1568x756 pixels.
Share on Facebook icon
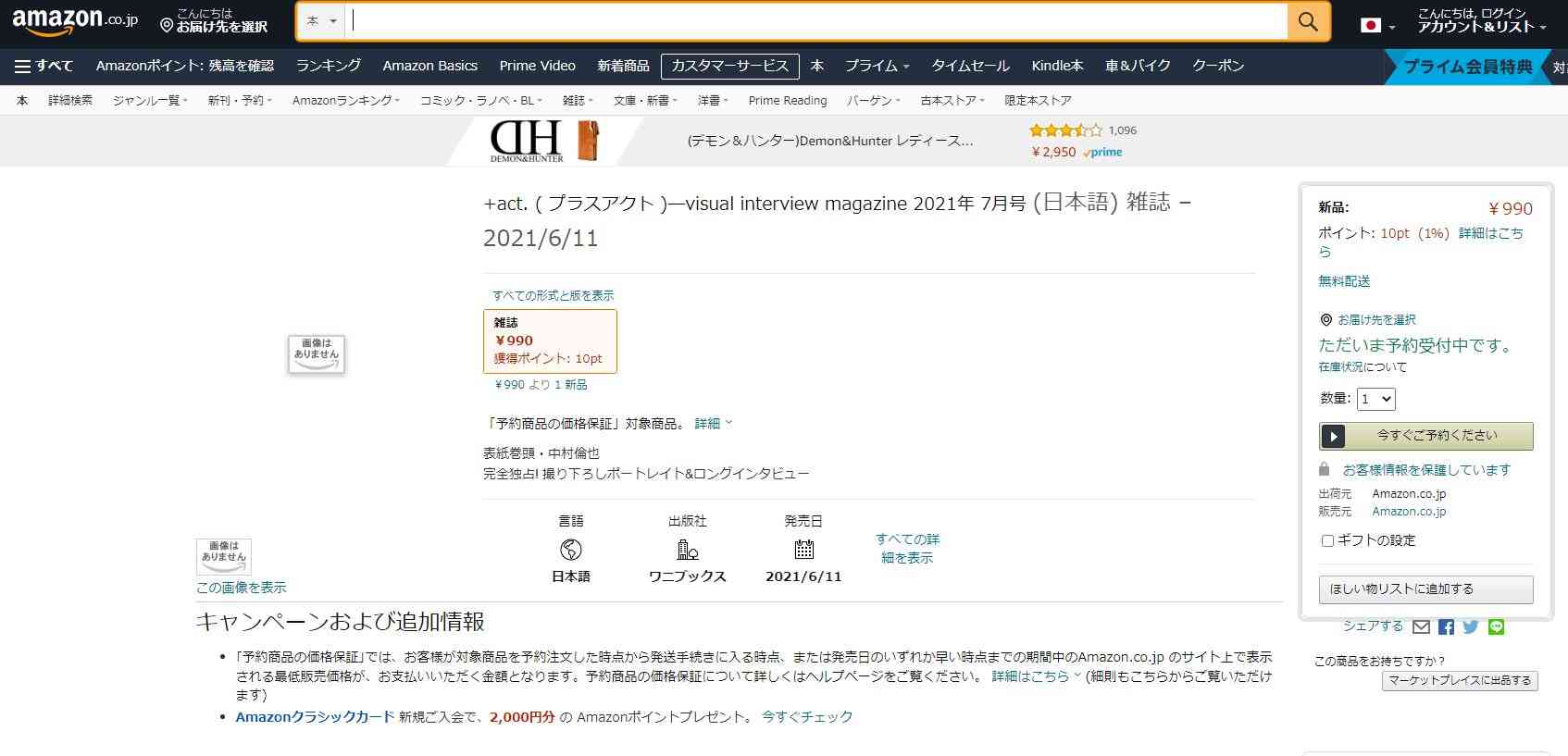pos(1446,627)
